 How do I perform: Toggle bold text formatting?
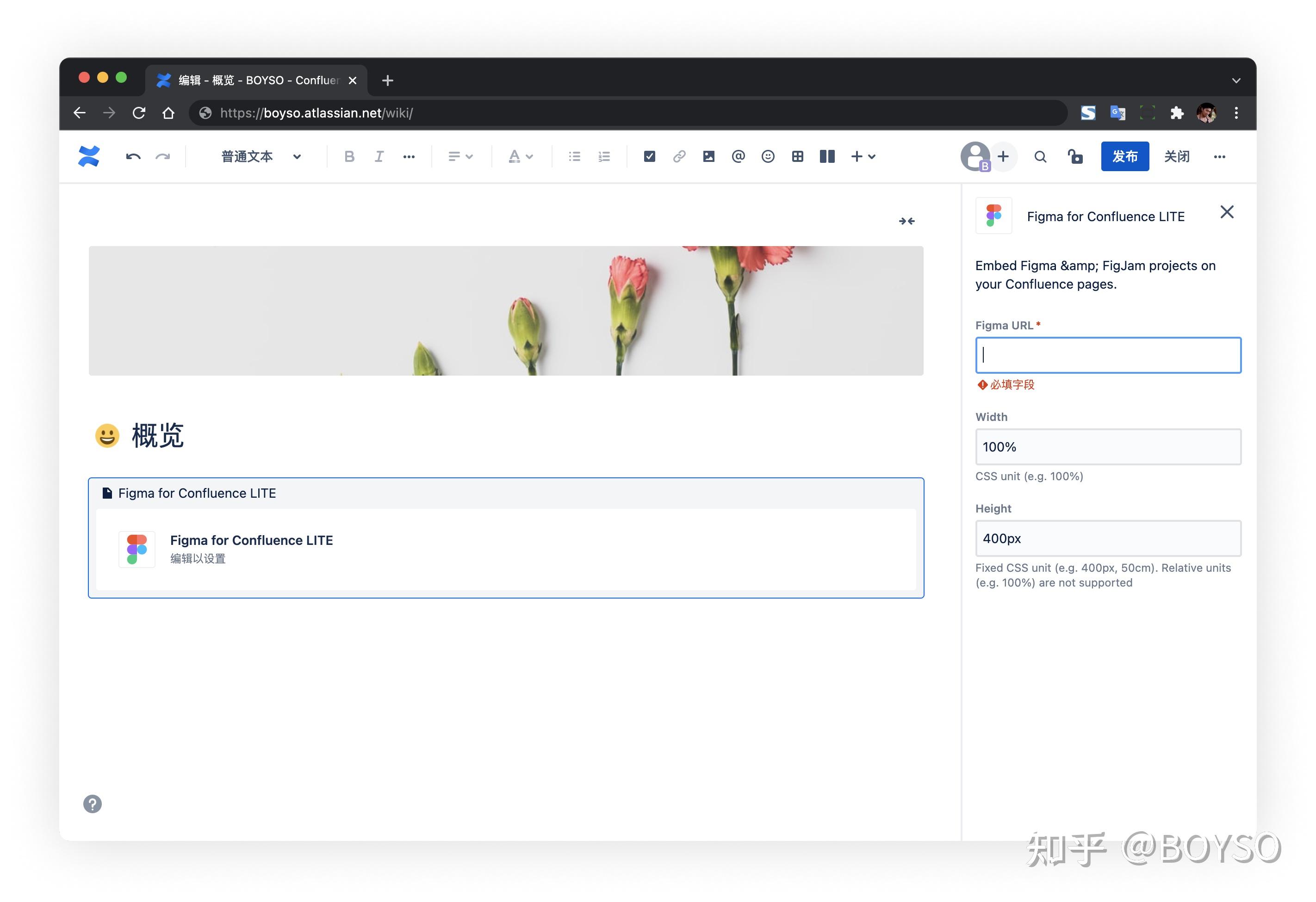click(349, 157)
